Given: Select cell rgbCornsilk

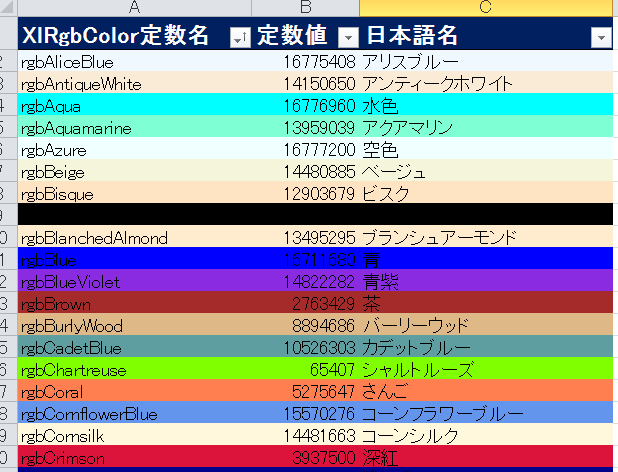Looking at the screenshot, I should tap(134, 435).
